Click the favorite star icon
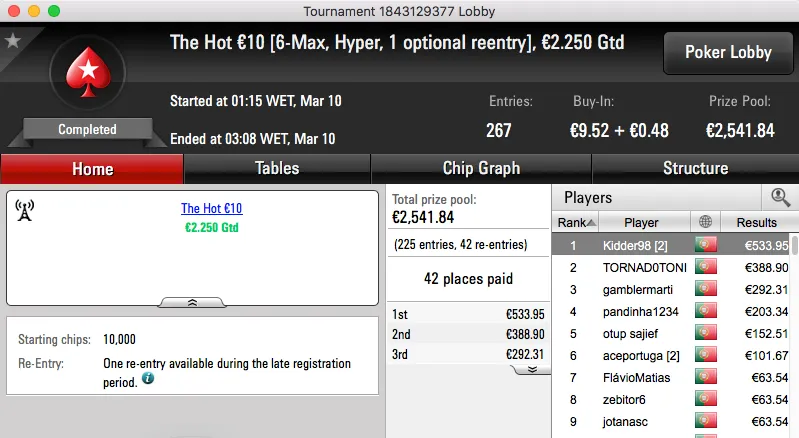Viewport: 799px width, 438px height. [x=13, y=41]
